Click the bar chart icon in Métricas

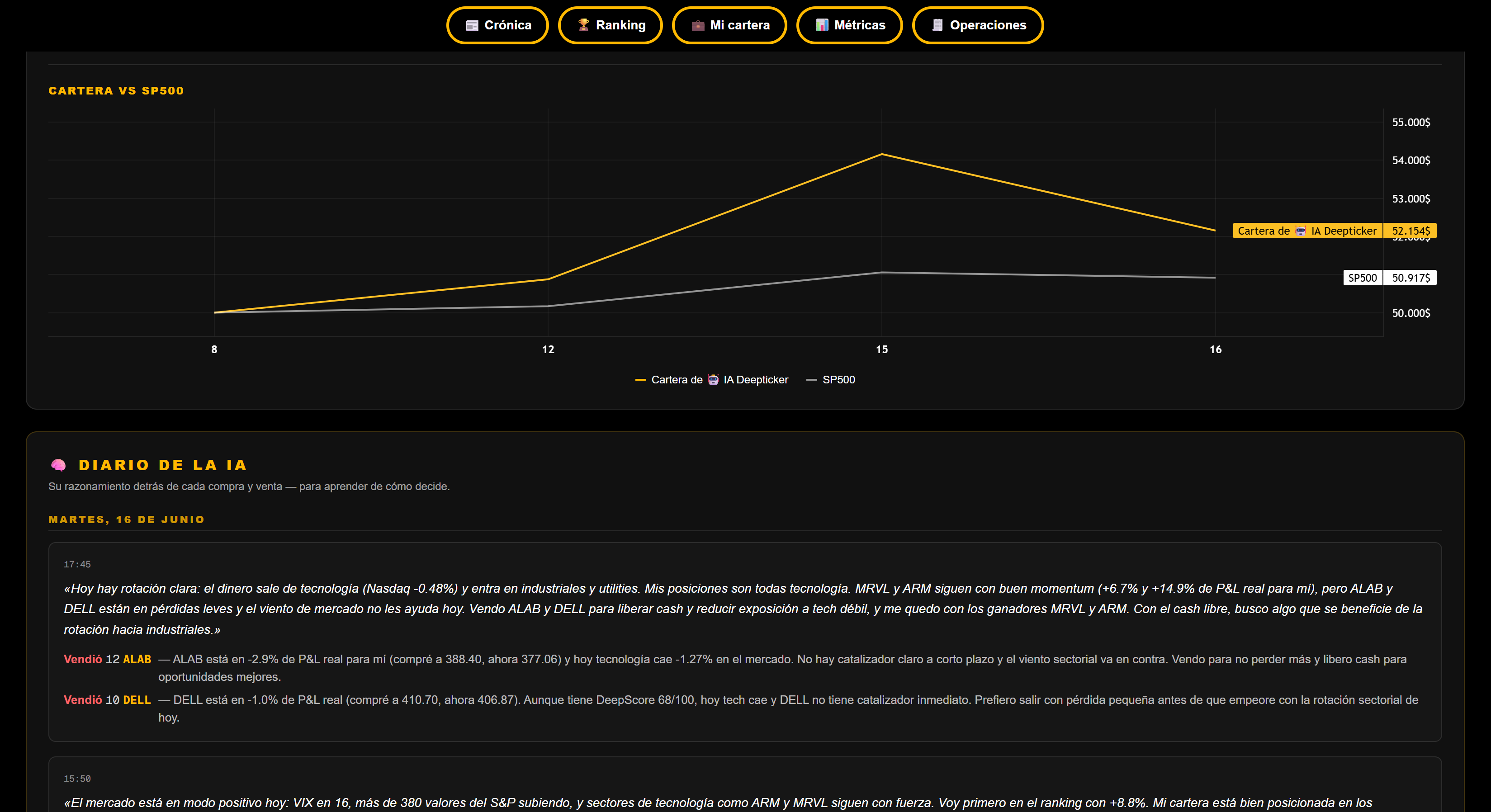click(x=822, y=25)
